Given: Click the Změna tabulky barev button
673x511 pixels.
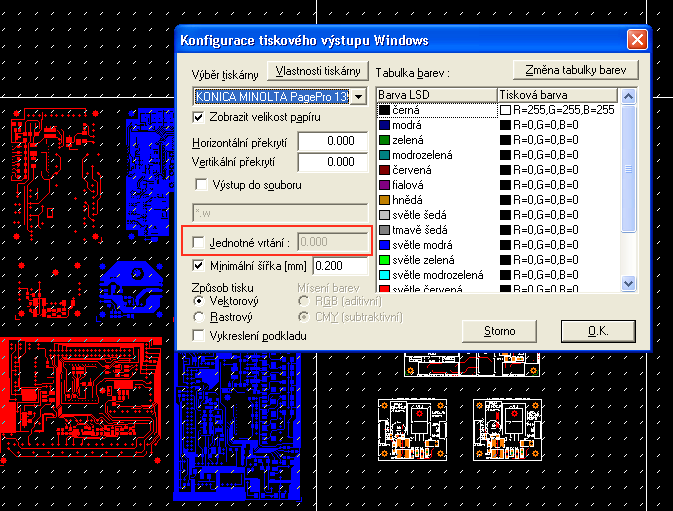Looking at the screenshot, I should pos(574,71).
